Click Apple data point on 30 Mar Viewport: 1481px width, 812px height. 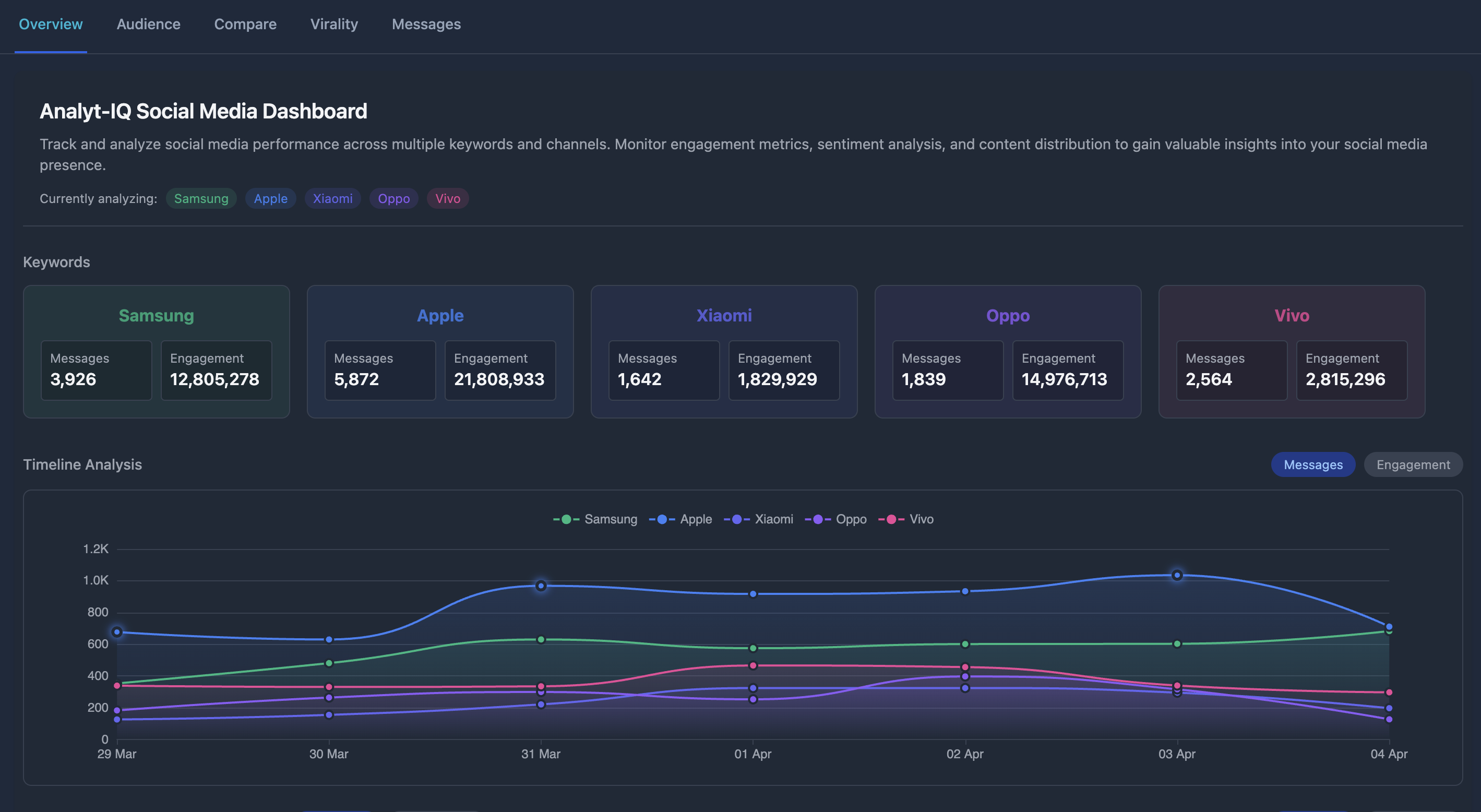point(329,639)
